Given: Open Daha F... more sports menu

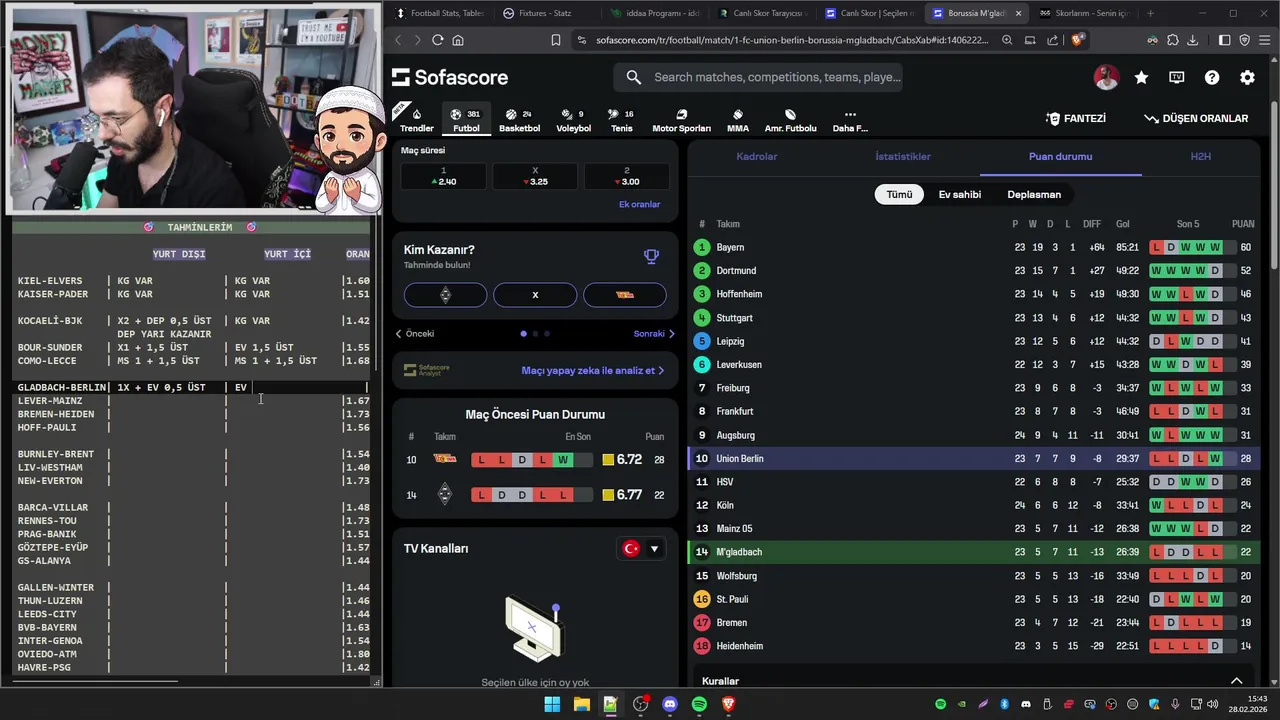Looking at the screenshot, I should (850, 120).
